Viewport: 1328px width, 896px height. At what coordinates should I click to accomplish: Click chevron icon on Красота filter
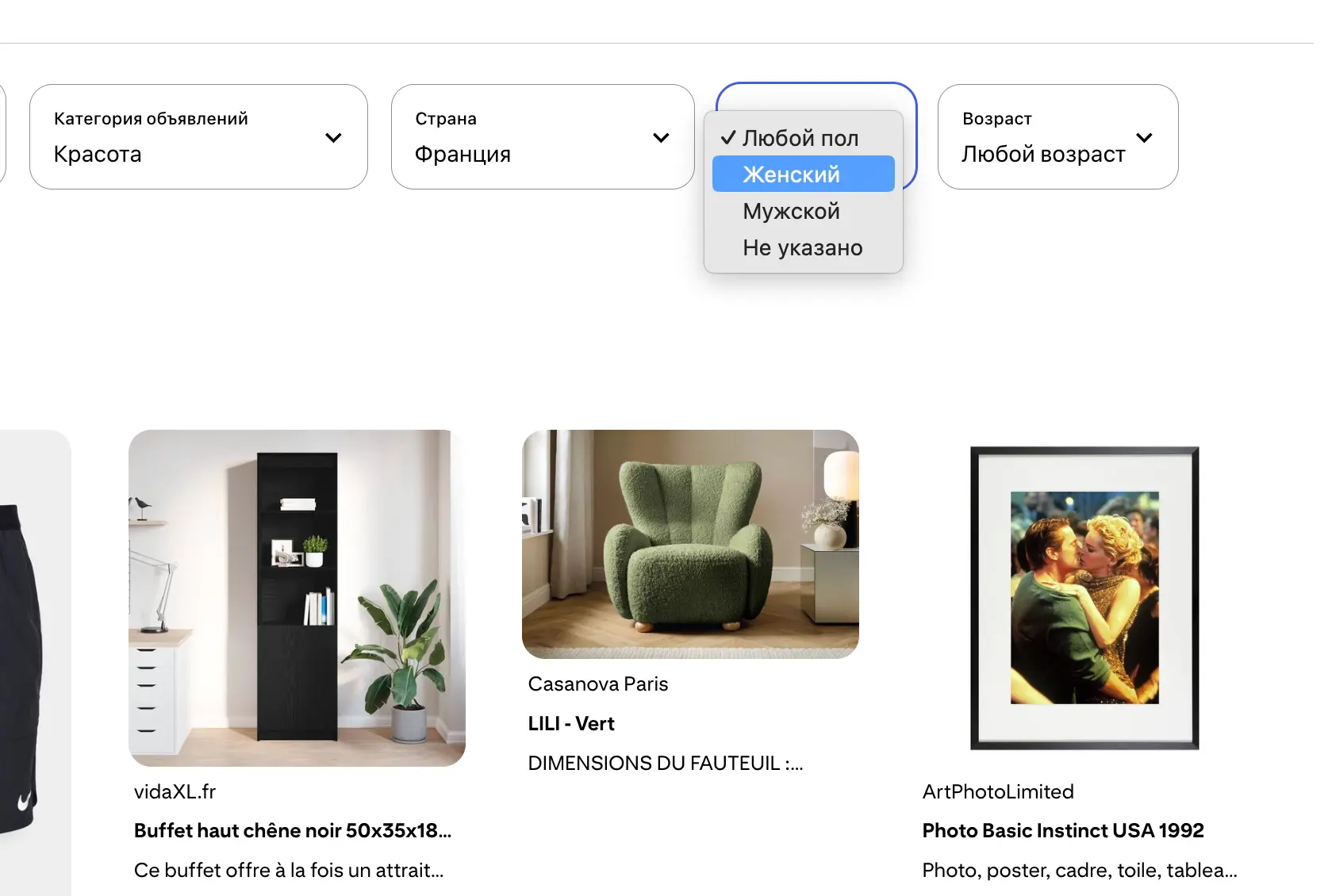(x=333, y=137)
